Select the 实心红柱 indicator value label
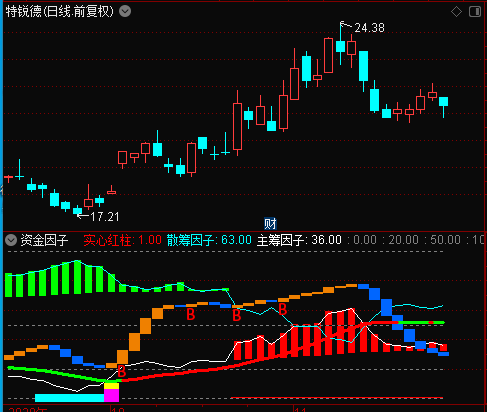 coord(122,240)
